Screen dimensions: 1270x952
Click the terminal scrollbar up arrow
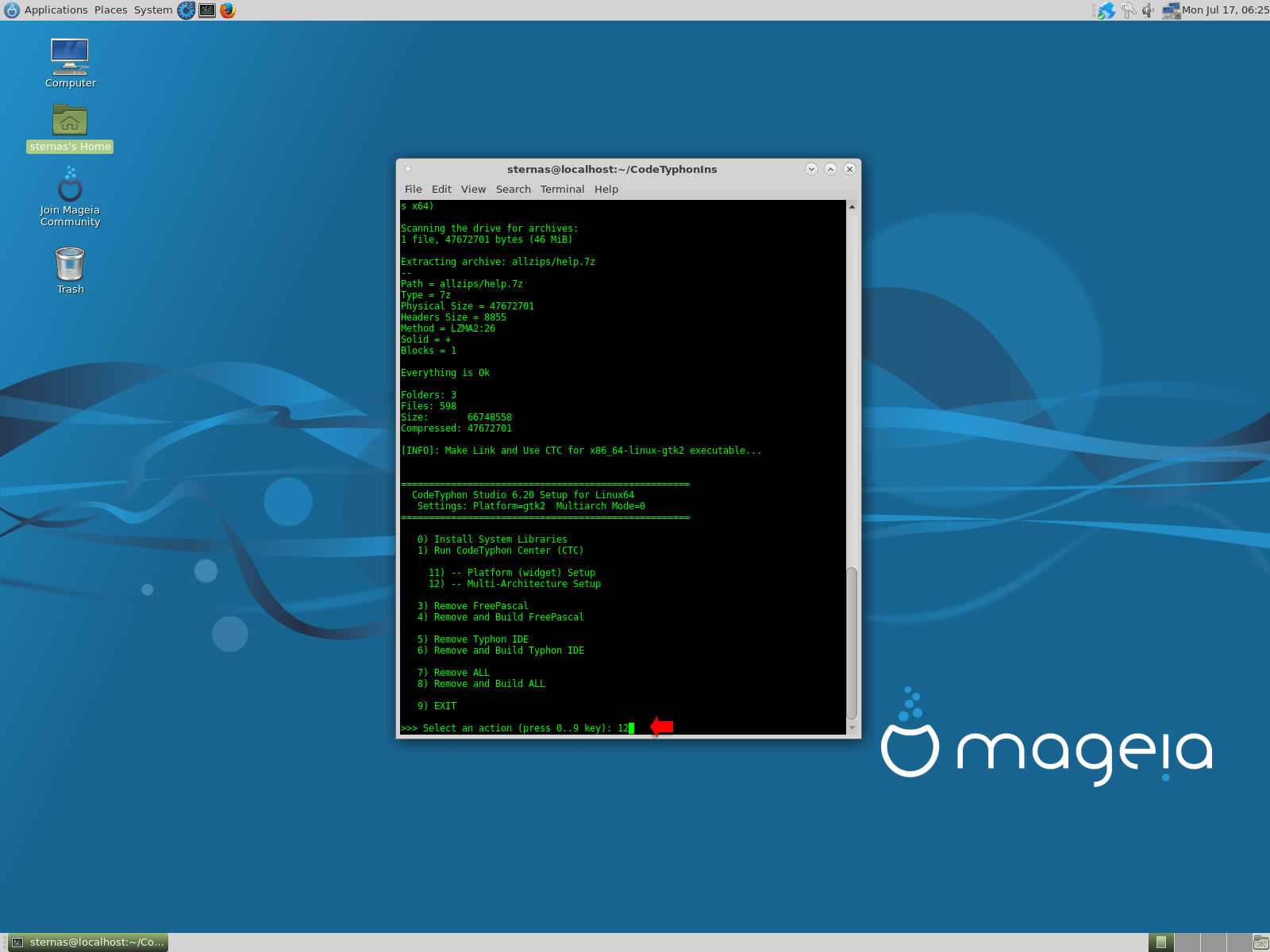[x=852, y=206]
